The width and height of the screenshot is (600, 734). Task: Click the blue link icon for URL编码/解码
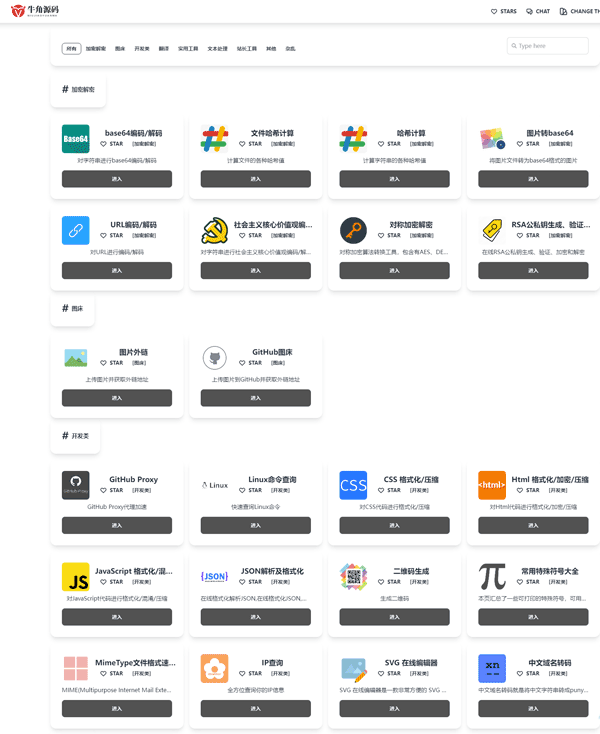75,230
